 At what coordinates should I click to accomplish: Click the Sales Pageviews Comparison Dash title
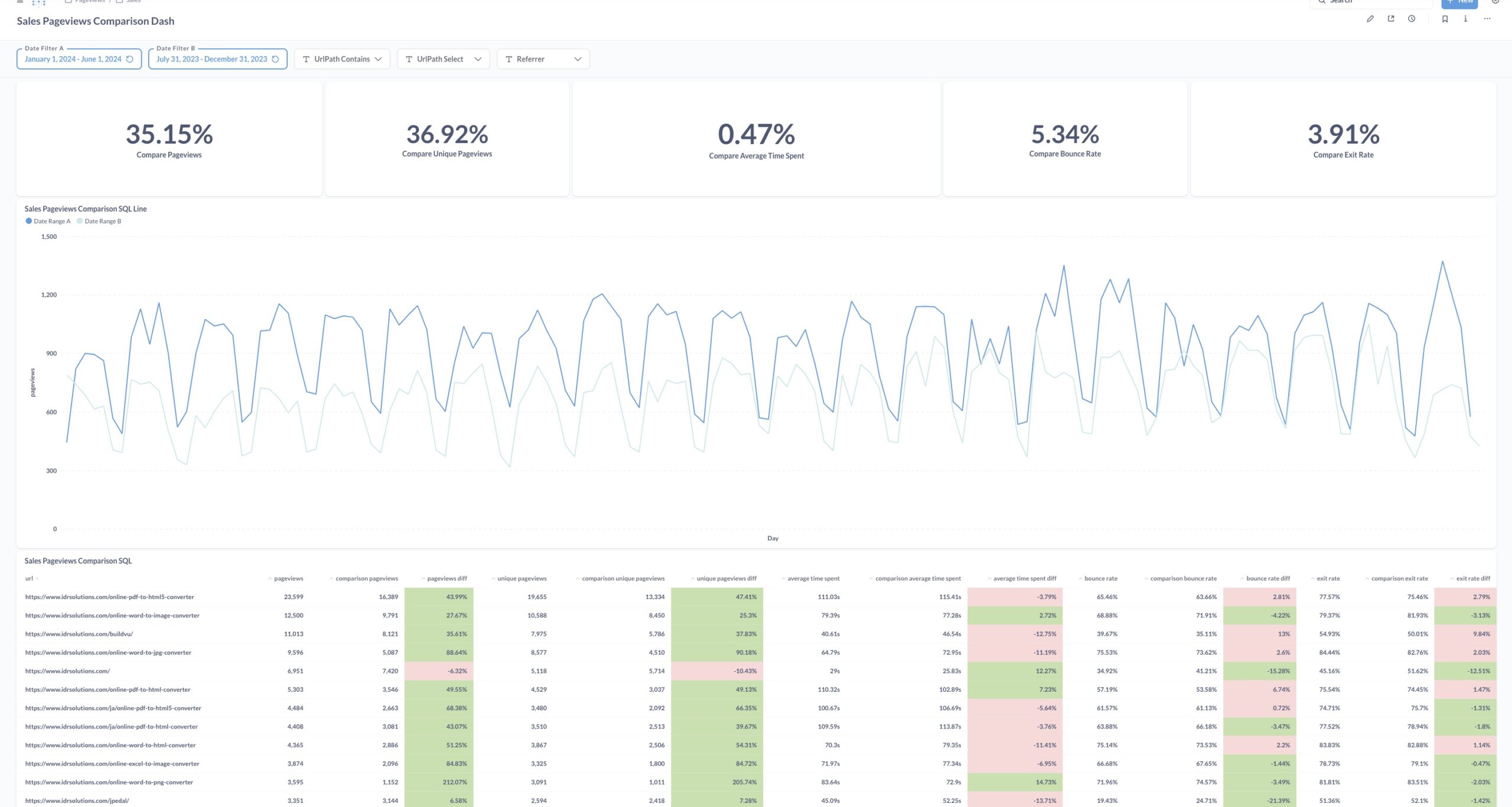click(96, 21)
